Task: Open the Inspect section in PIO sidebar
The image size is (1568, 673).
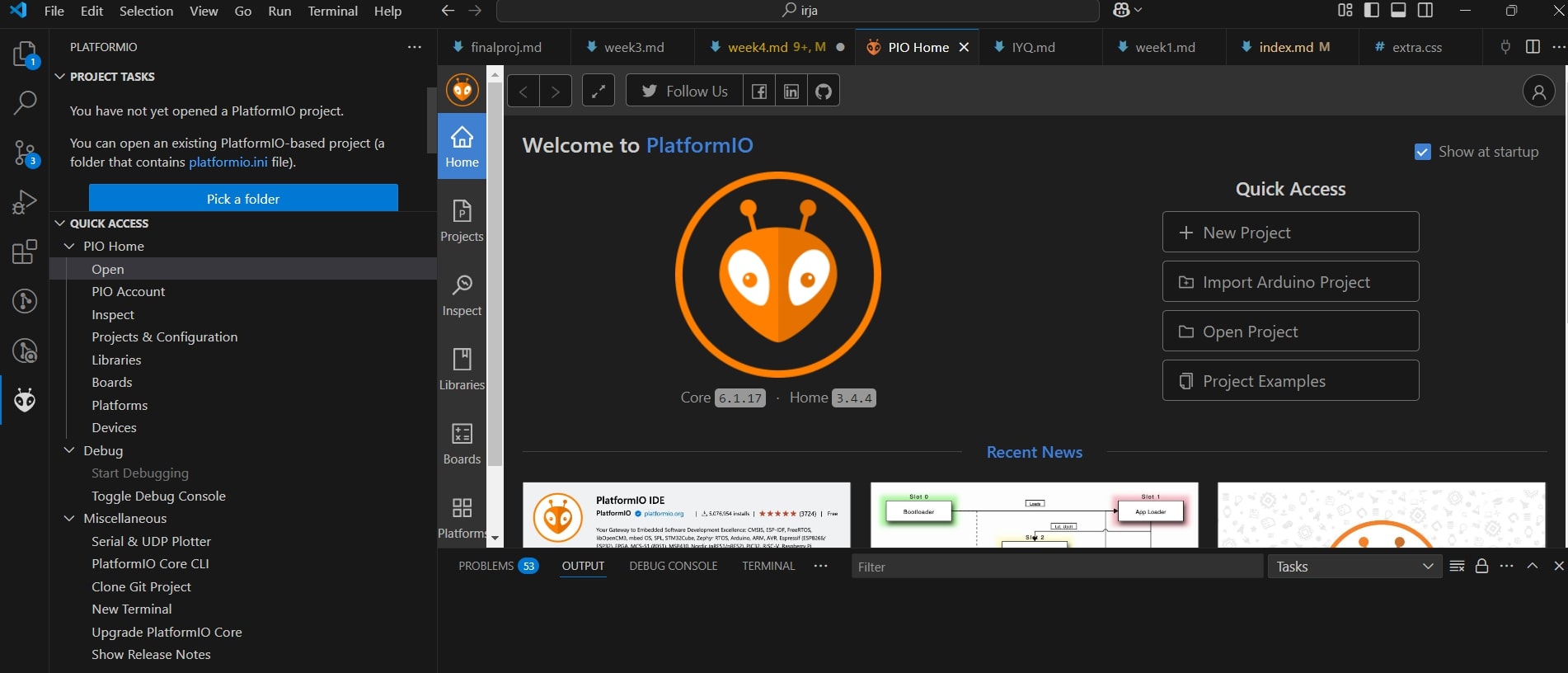Action: 462,294
